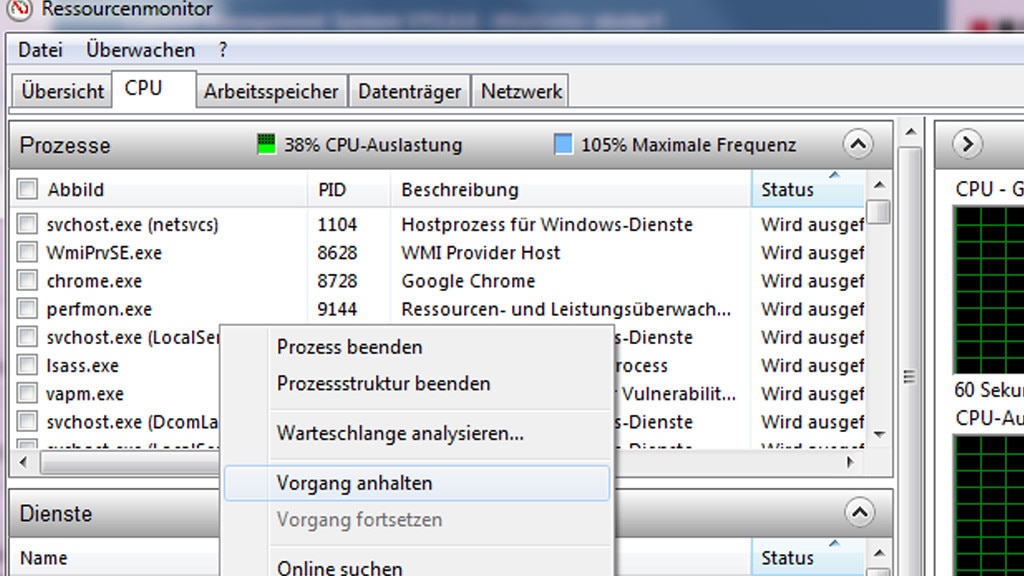The image size is (1024, 576).
Task: Choose Vorgang anhalten from context menu
Action: coord(417,483)
